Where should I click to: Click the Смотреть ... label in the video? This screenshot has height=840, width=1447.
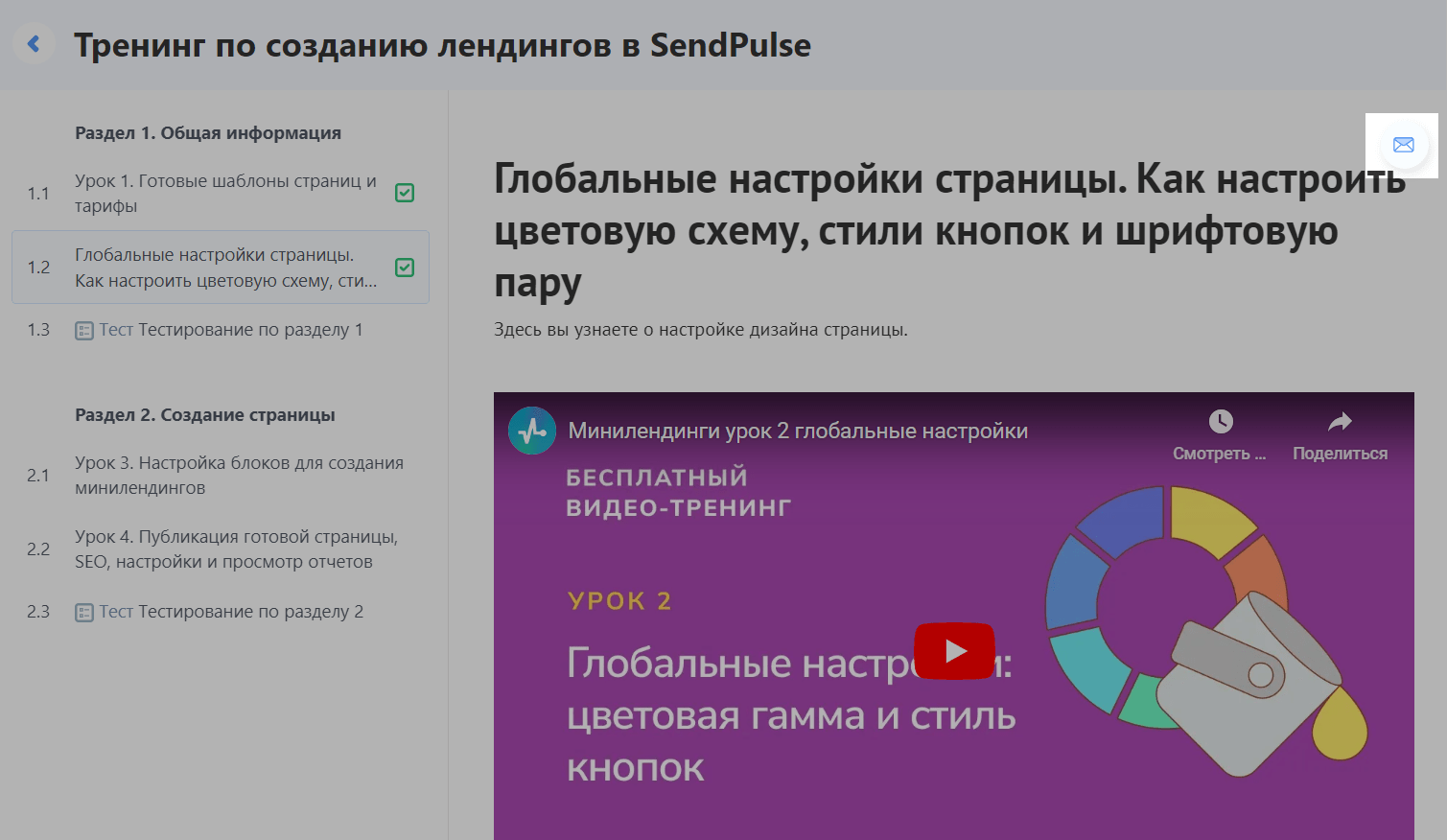(1219, 454)
